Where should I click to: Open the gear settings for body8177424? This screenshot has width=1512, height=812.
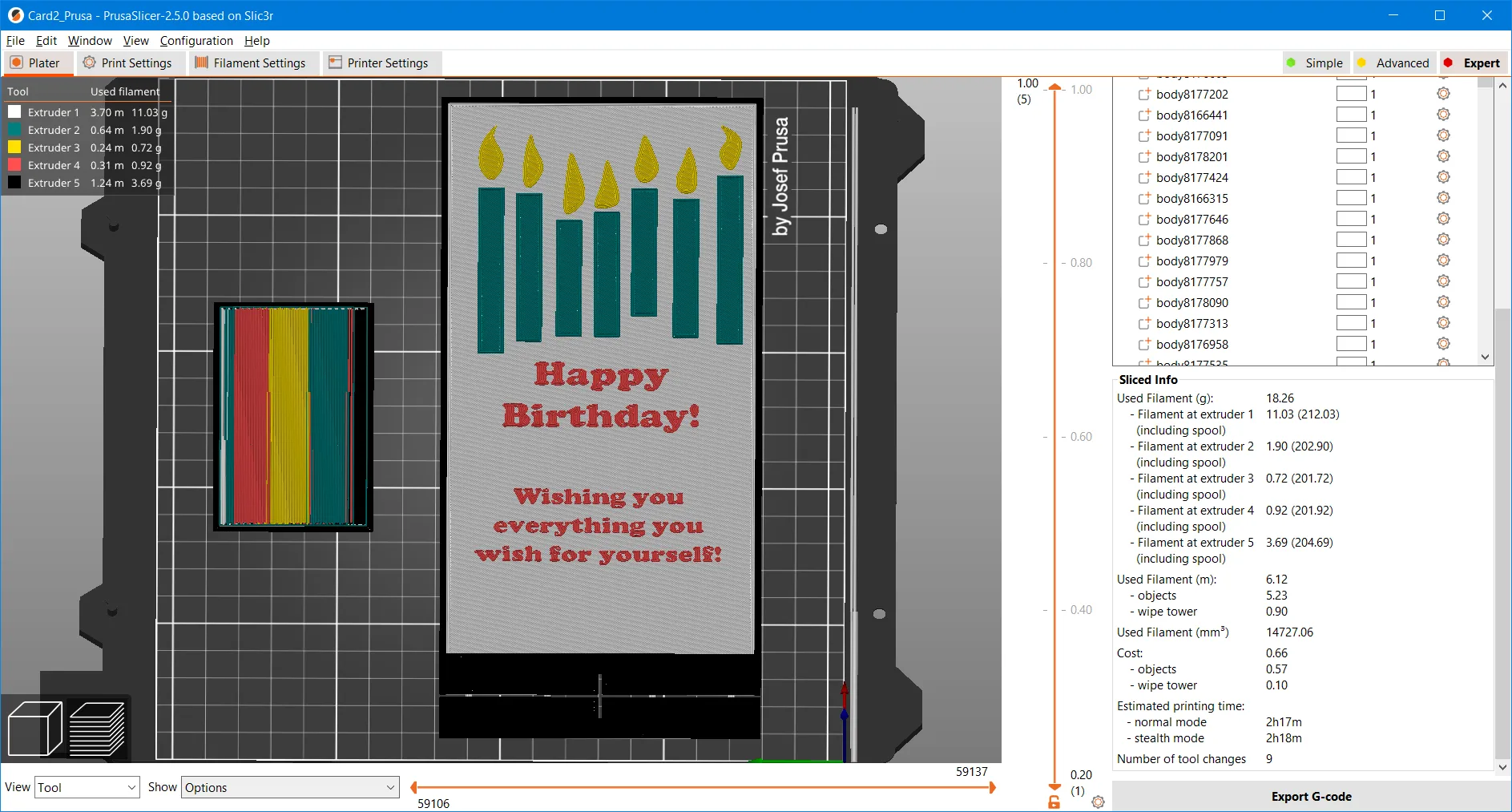tap(1442, 176)
